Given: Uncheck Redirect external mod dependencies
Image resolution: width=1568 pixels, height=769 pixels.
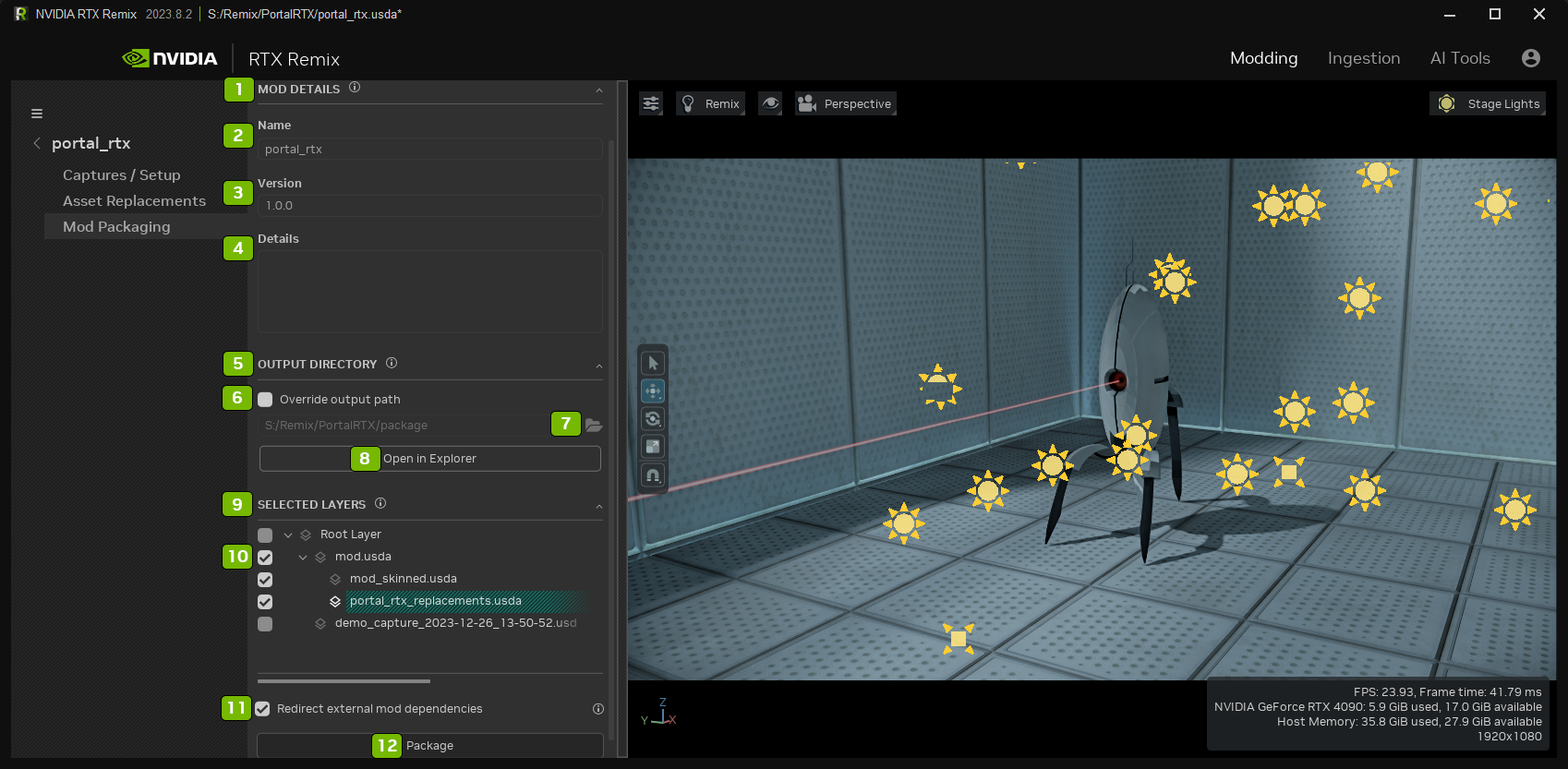Looking at the screenshot, I should (x=263, y=709).
